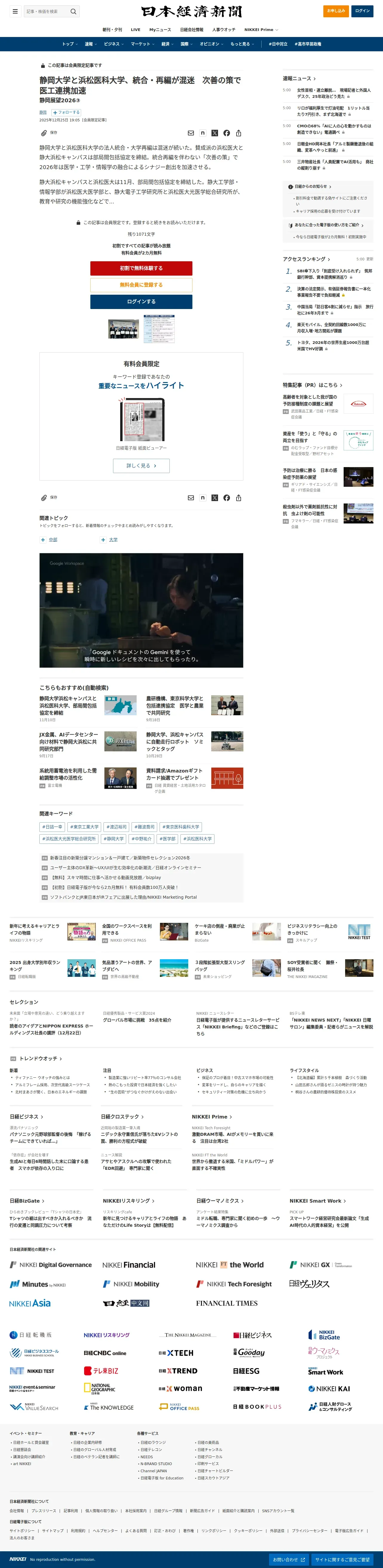Open the 速報ニュース heading link
This screenshot has height=1568, width=383.
299,78
